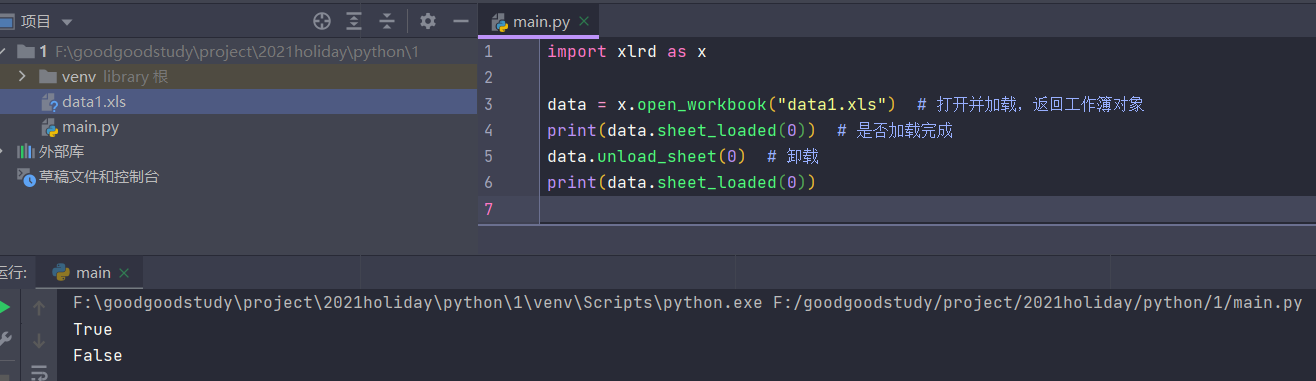Close the main.py editor tab

(584, 21)
